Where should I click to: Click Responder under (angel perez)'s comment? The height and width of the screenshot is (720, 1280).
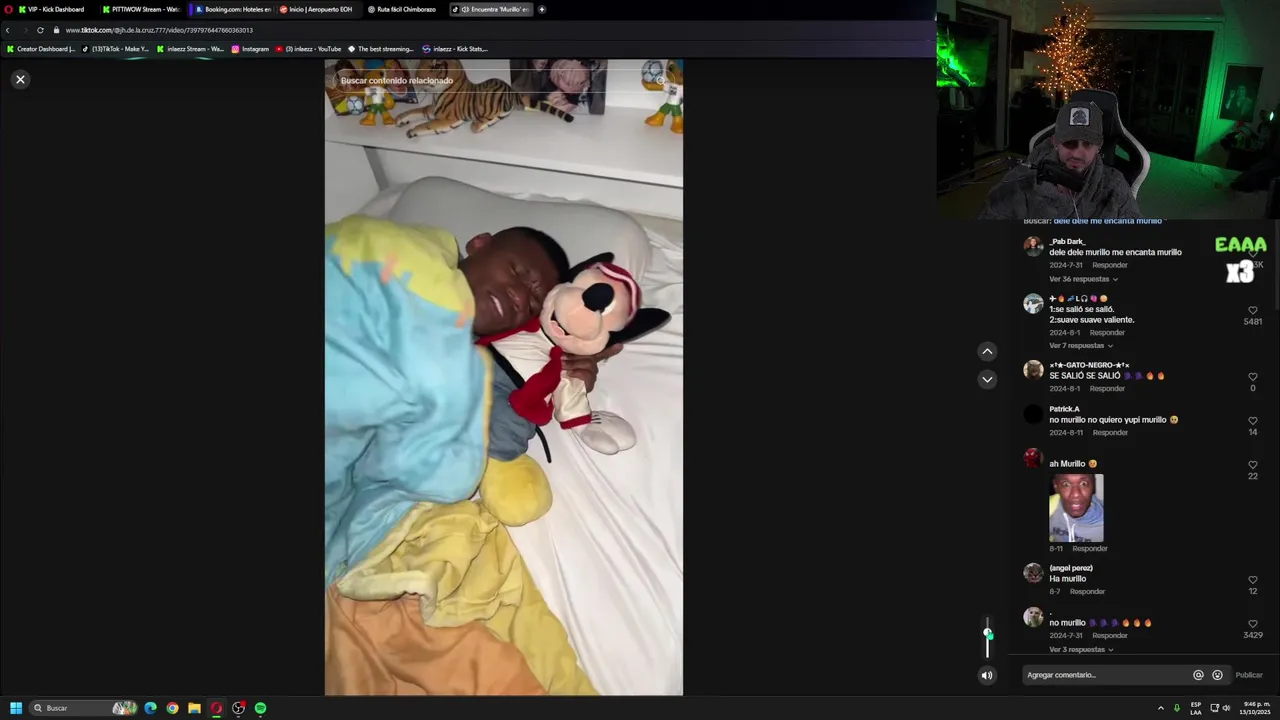pos(1087,591)
